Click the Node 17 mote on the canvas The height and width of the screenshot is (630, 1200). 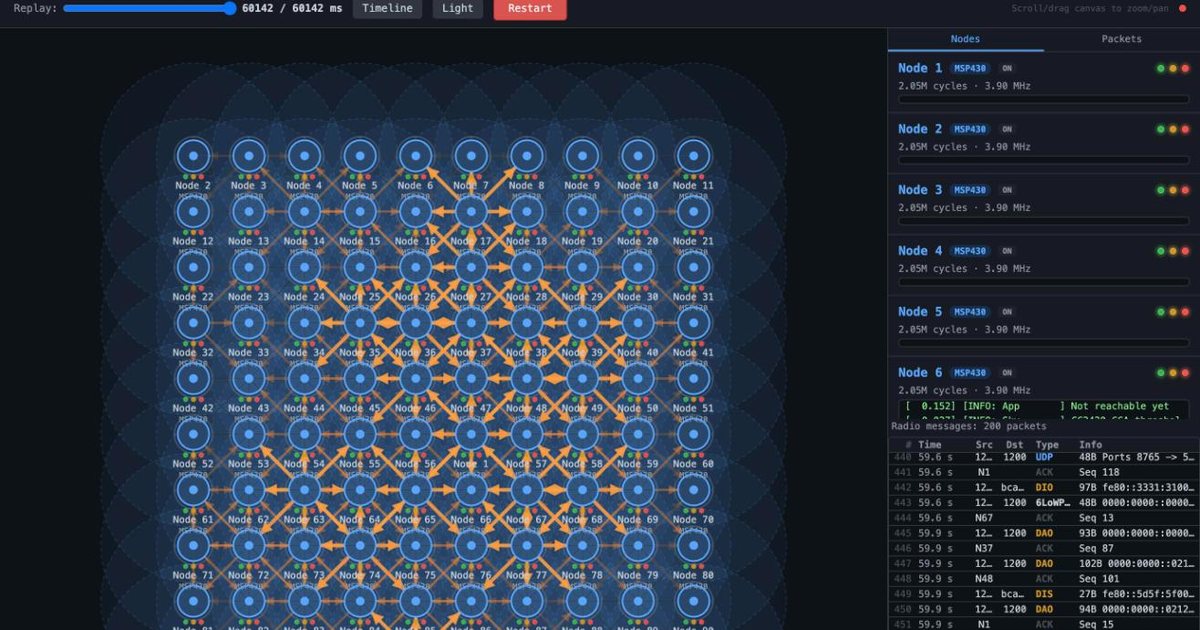(471, 212)
